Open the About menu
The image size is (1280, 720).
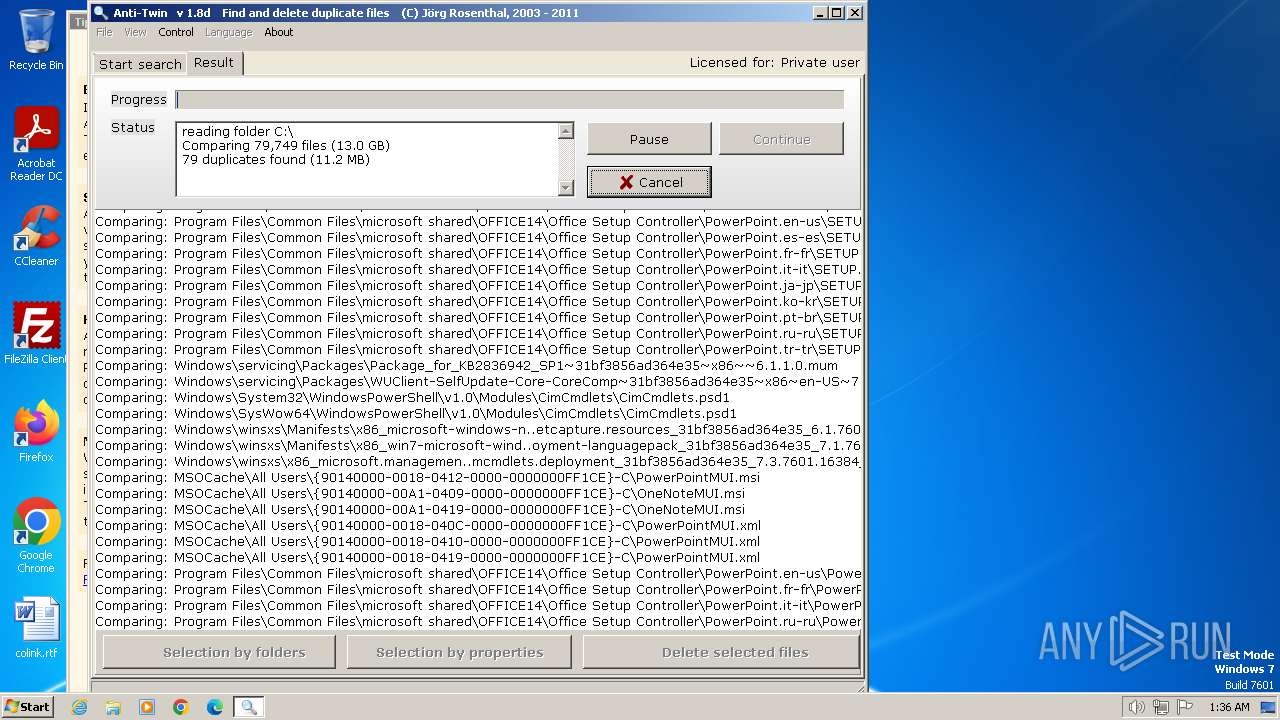279,32
